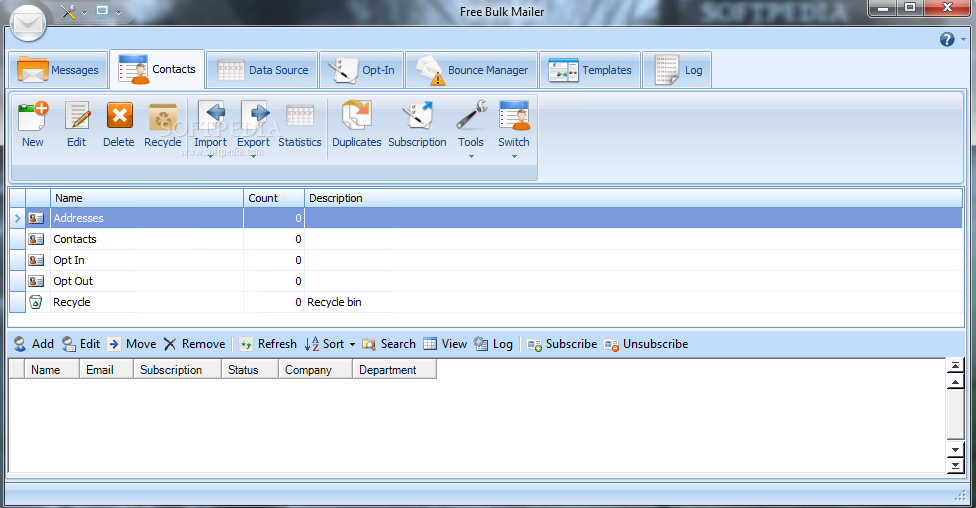This screenshot has height=508, width=976.
Task: Click the Unsubscribe button
Action: (646, 344)
